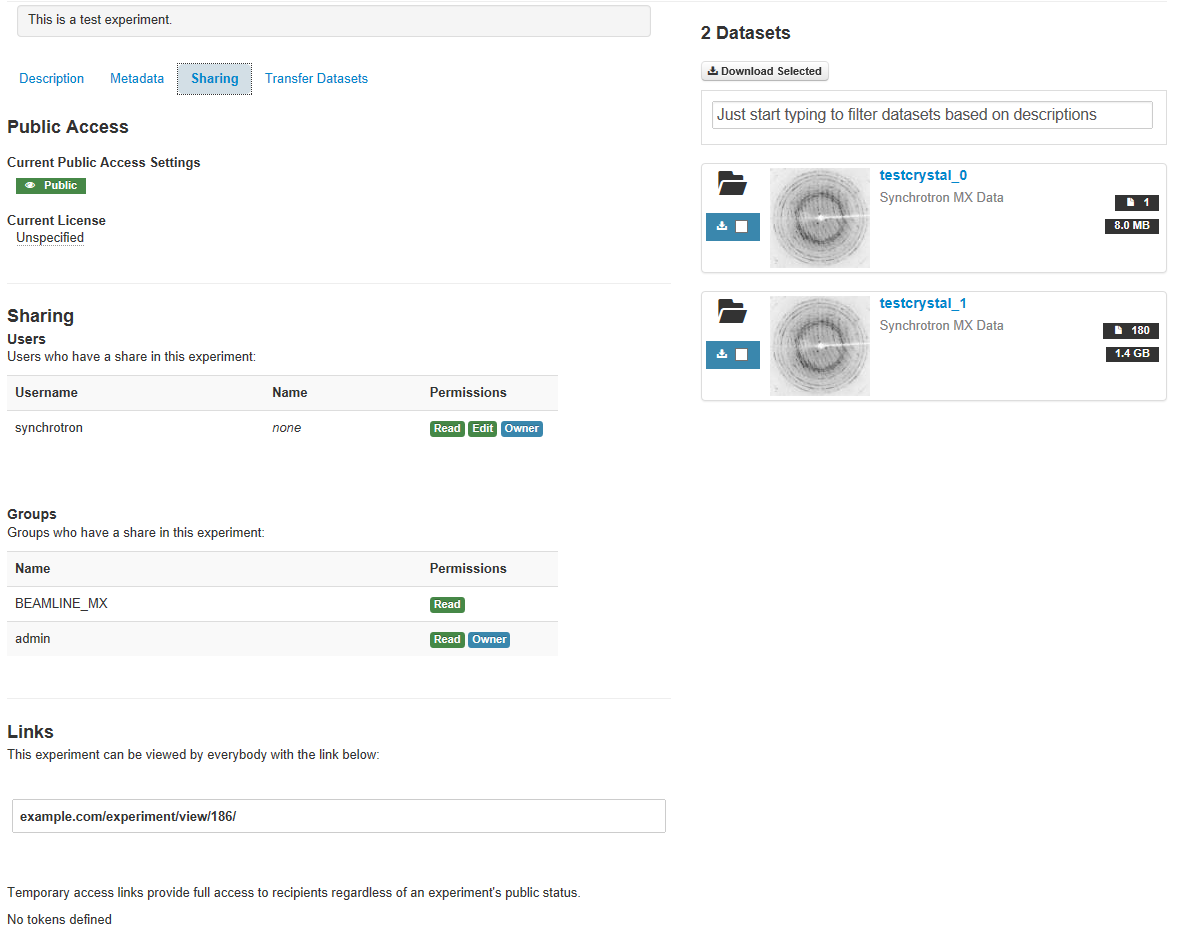Open the testcrystal_1 dataset link
Image resolution: width=1178 pixels, height=934 pixels.
coord(923,304)
